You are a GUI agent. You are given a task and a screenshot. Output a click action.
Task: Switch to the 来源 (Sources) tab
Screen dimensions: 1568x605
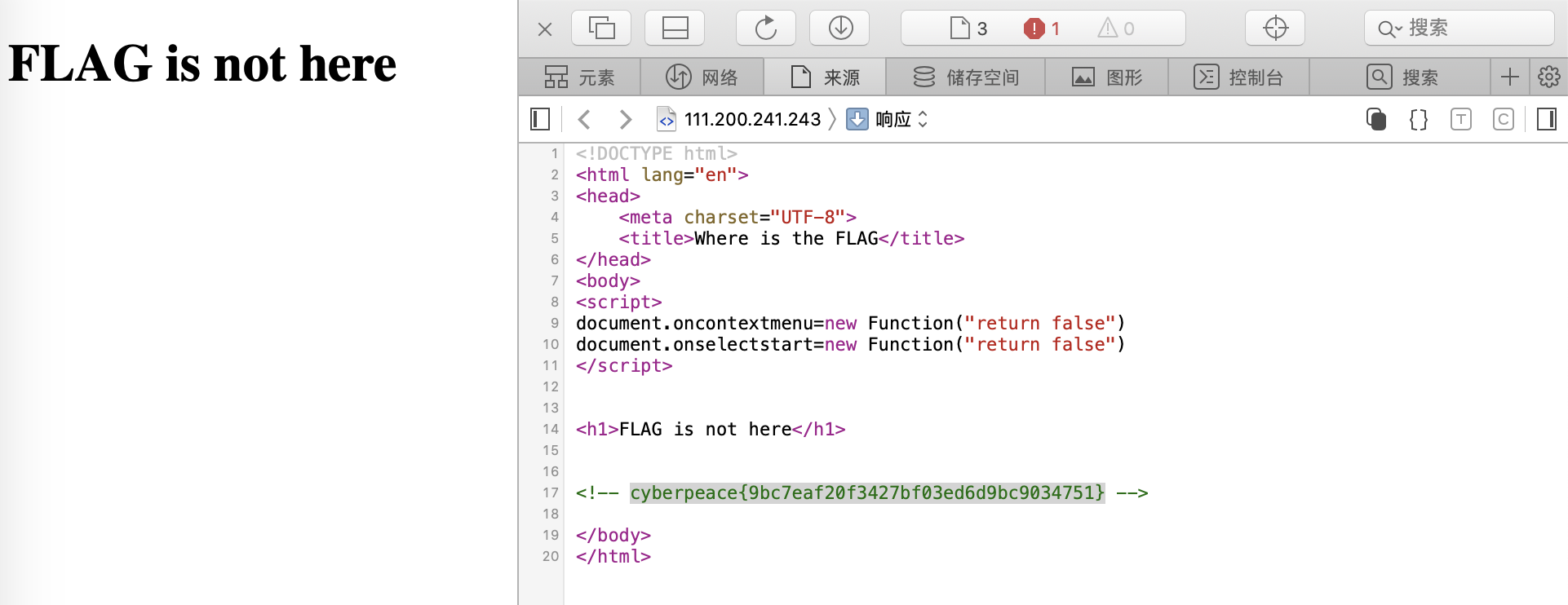825,77
